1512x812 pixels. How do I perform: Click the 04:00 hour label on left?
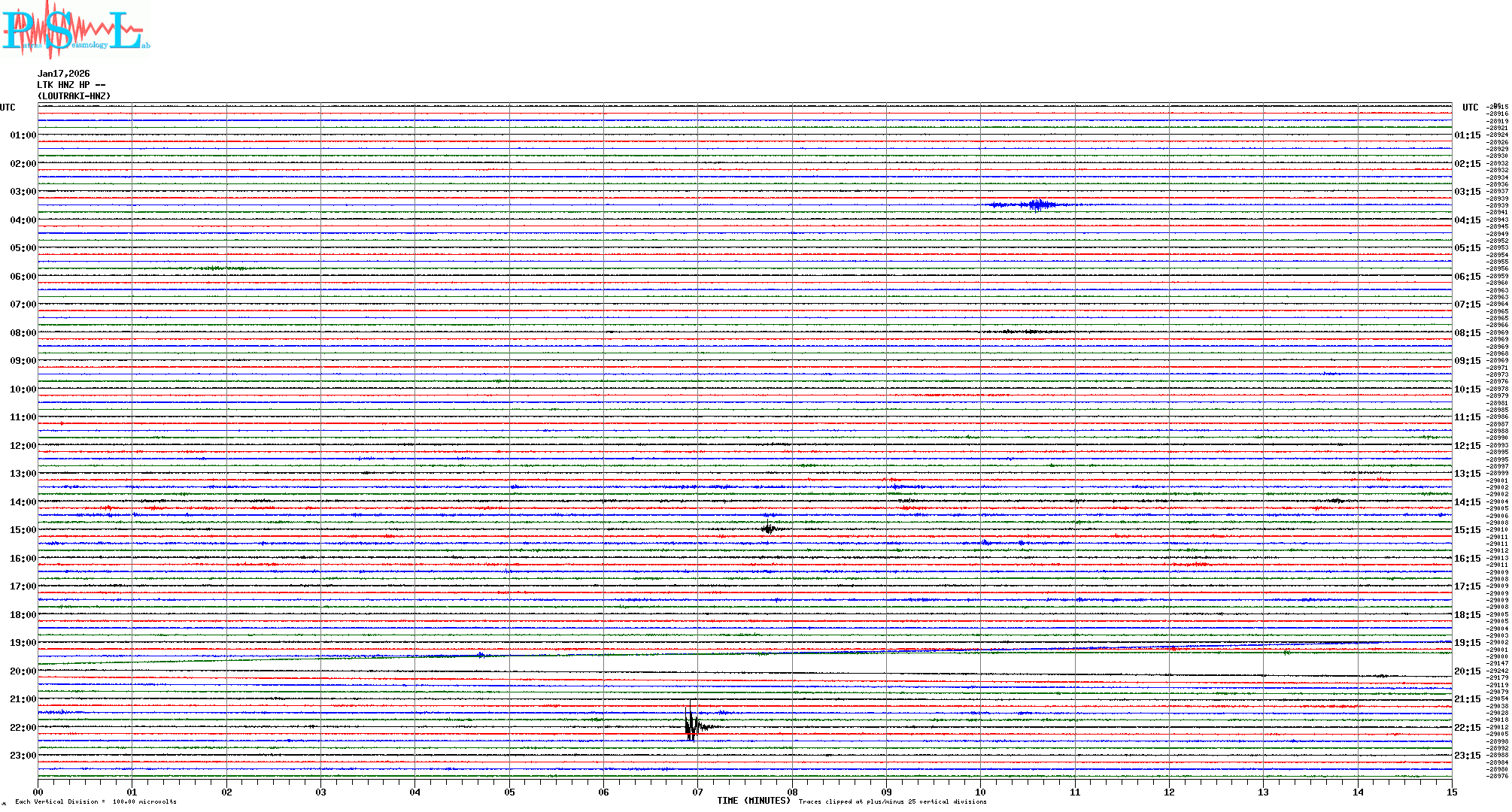(x=23, y=220)
